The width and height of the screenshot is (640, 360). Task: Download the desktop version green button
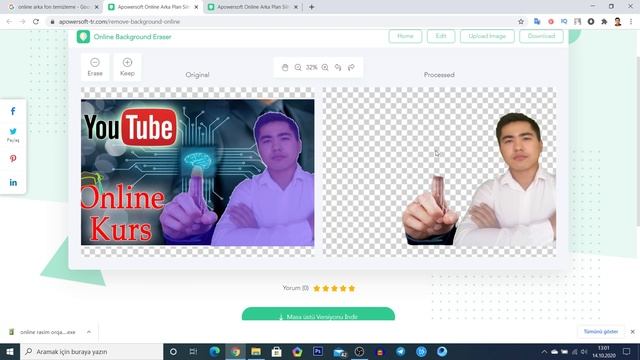(x=318, y=314)
